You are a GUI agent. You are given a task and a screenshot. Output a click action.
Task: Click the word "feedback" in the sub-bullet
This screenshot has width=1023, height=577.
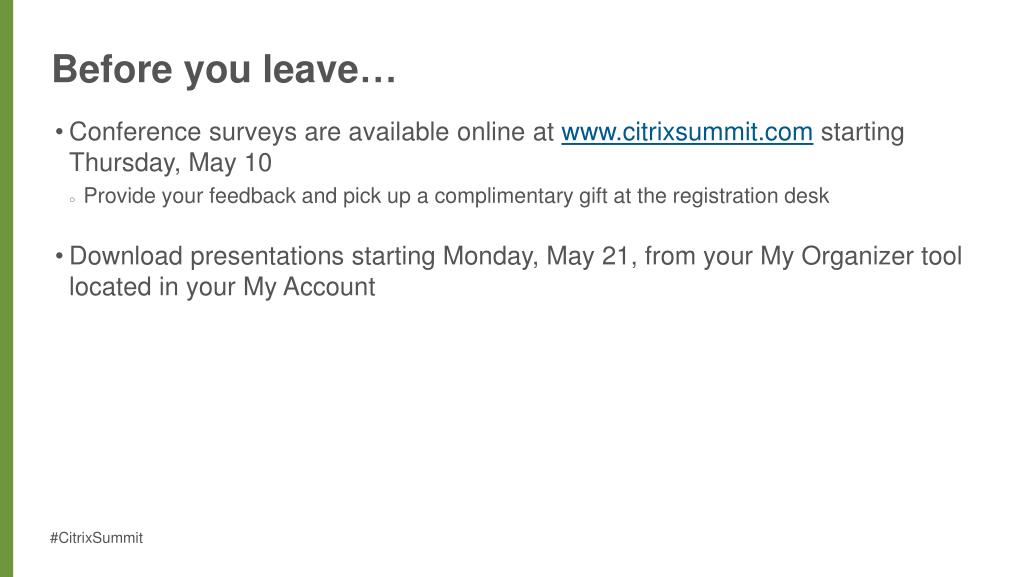pos(252,196)
